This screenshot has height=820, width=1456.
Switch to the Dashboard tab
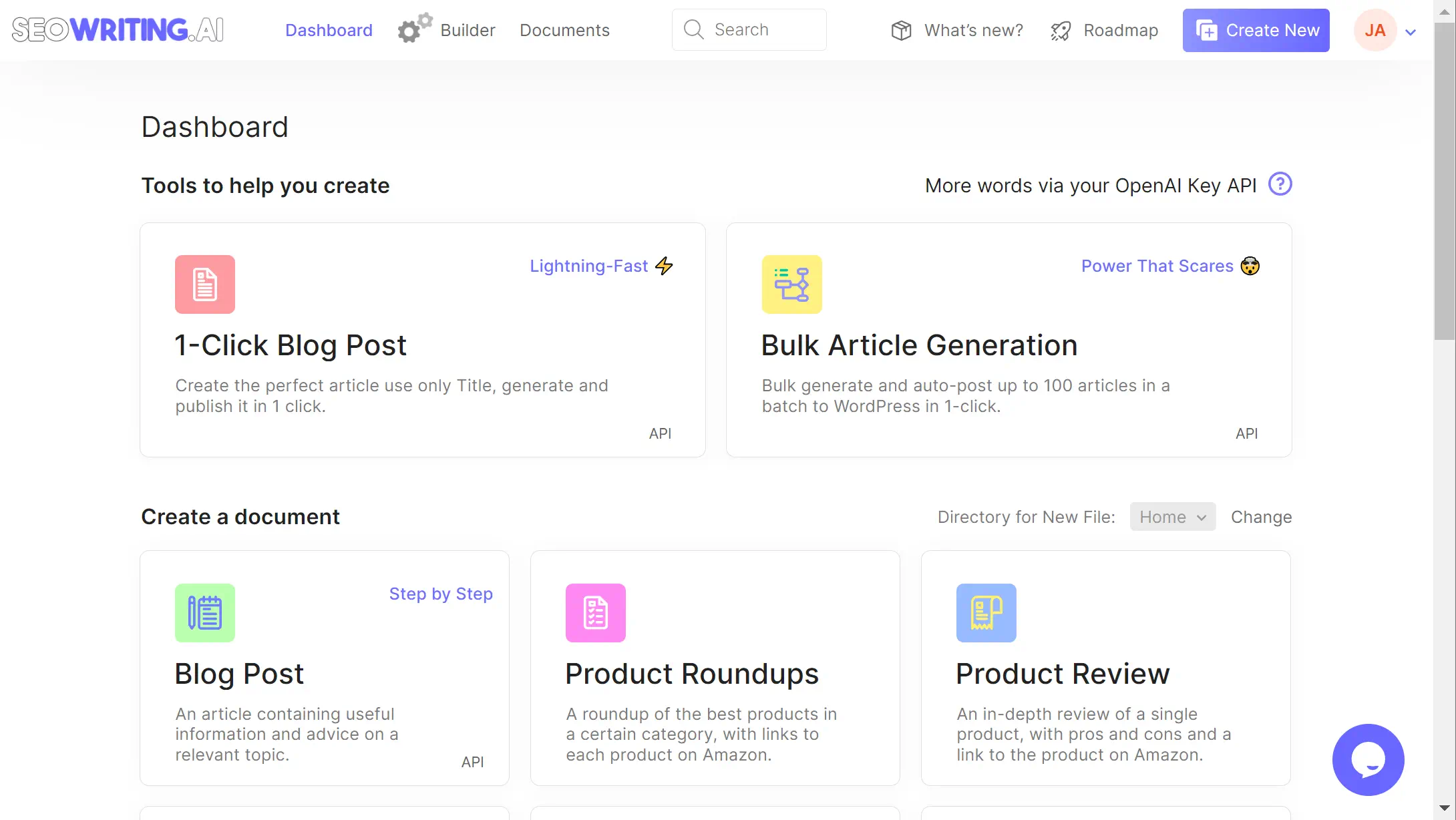coord(329,30)
